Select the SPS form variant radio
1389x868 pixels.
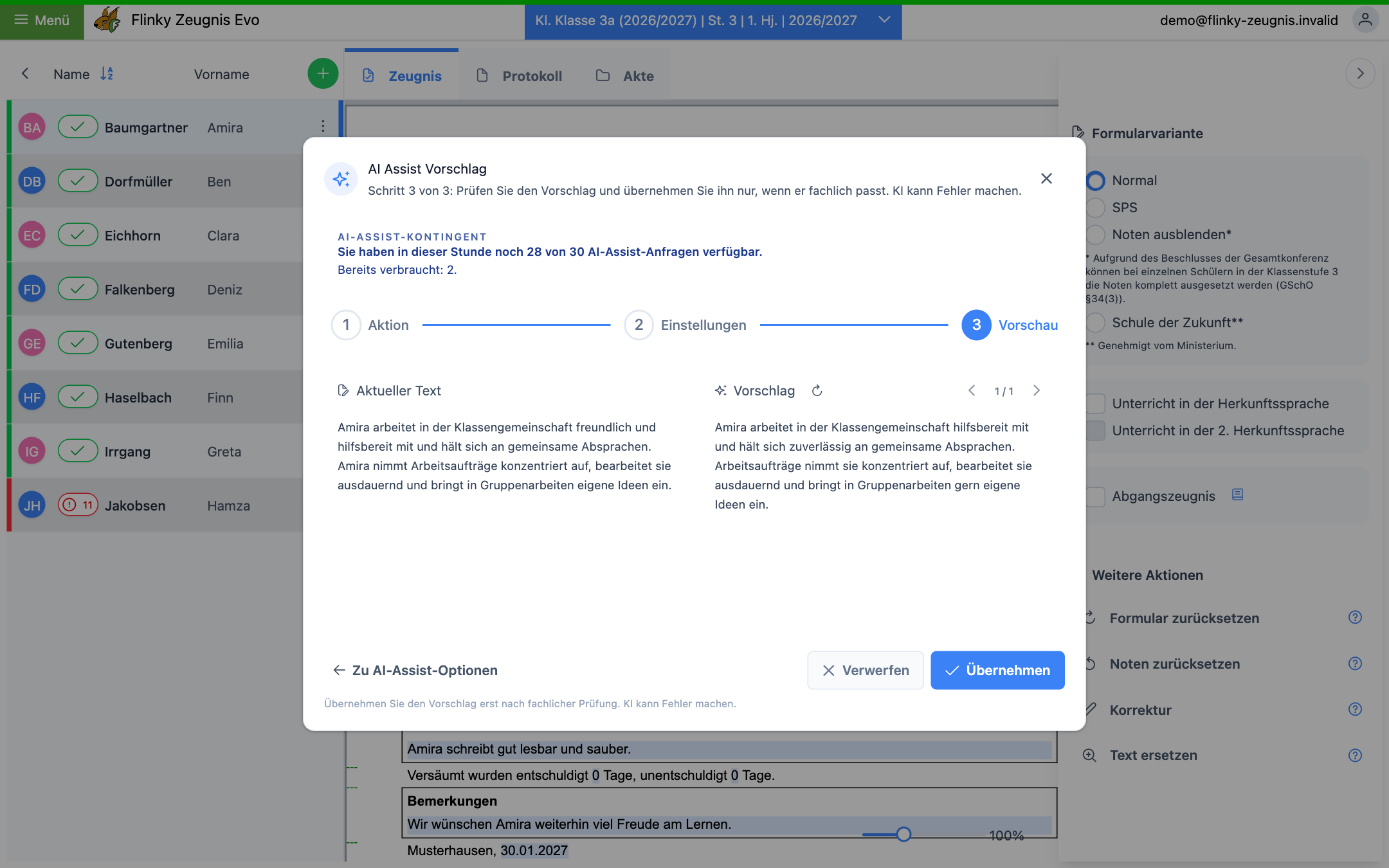1096,208
